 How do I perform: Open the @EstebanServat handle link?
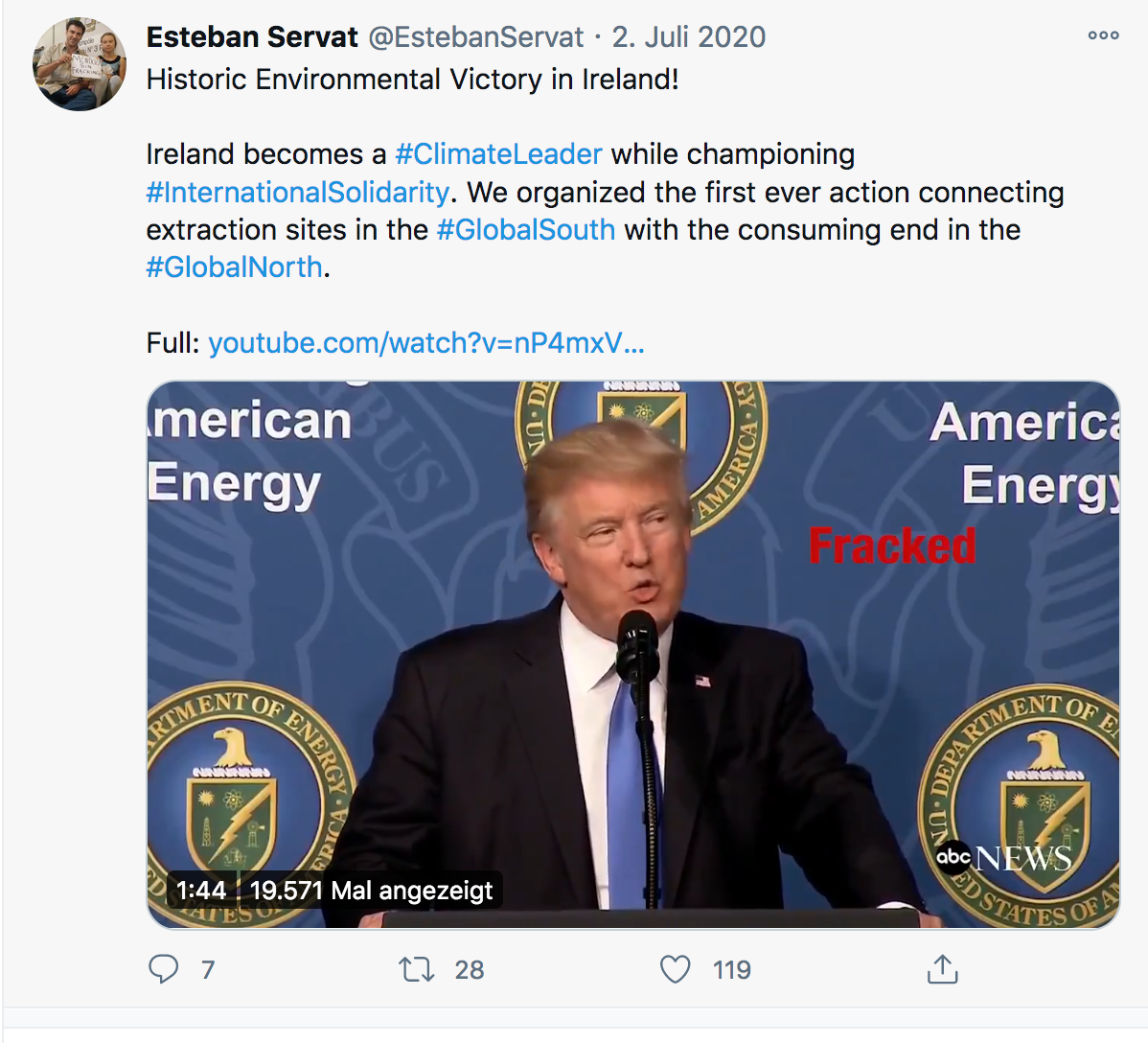tap(475, 37)
